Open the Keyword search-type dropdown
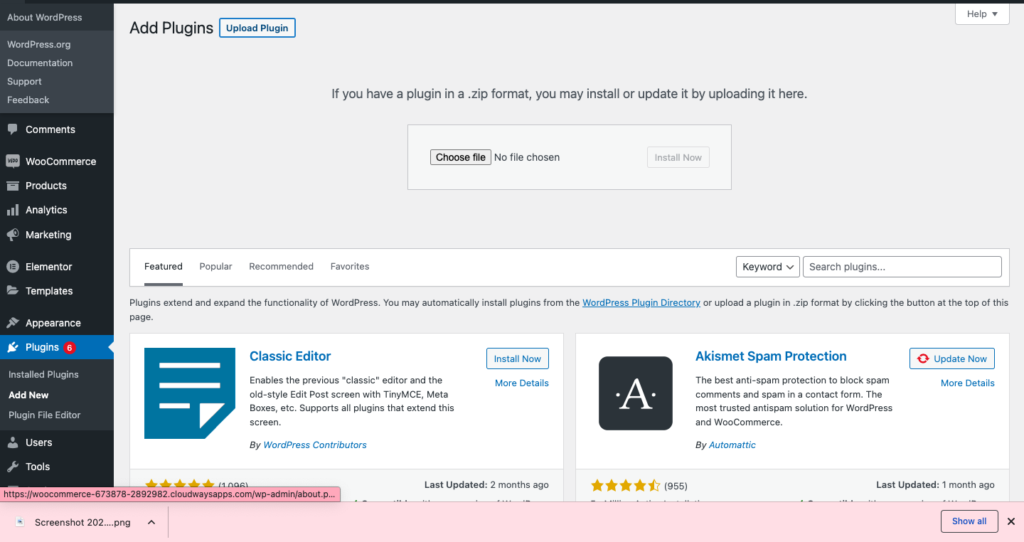 767,266
